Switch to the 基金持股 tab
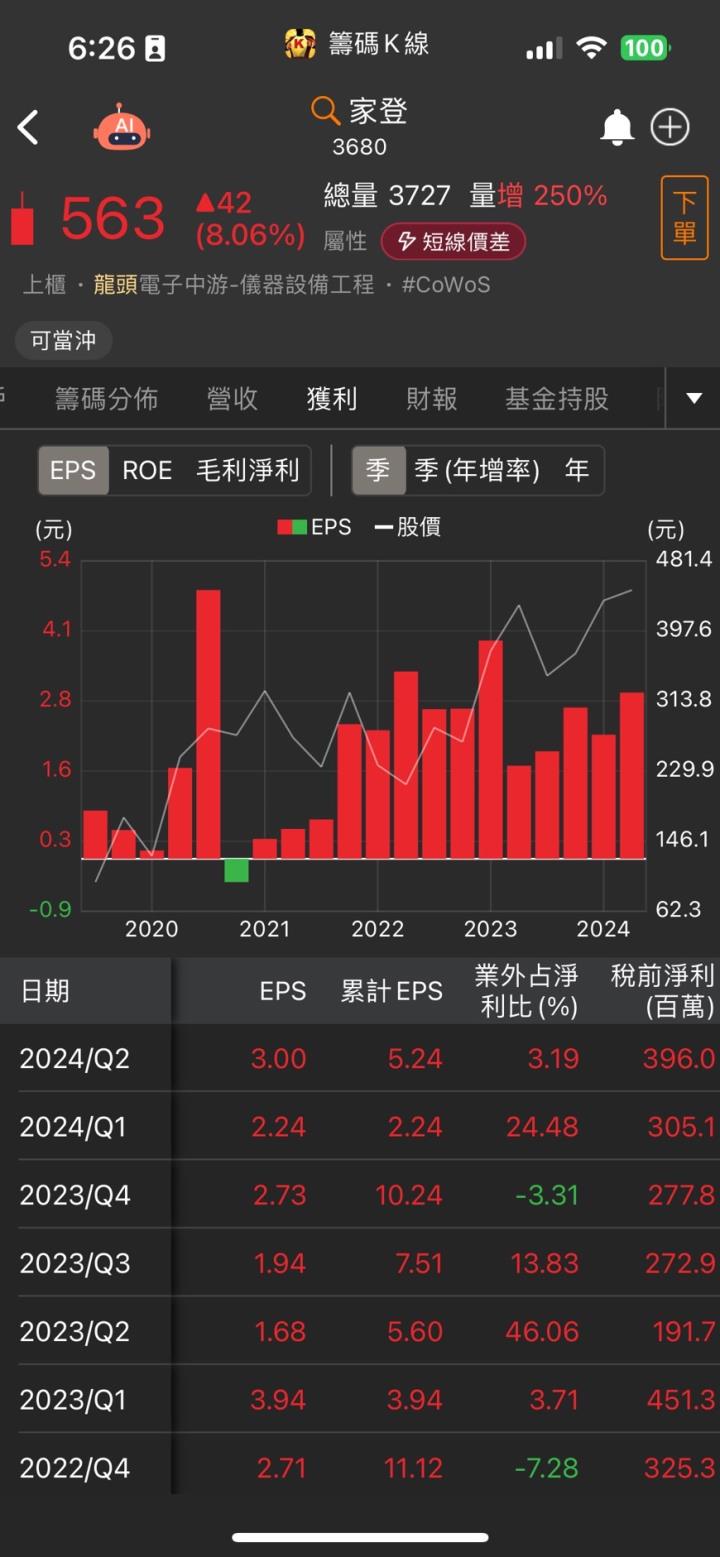This screenshot has width=720, height=1557. [x=557, y=399]
